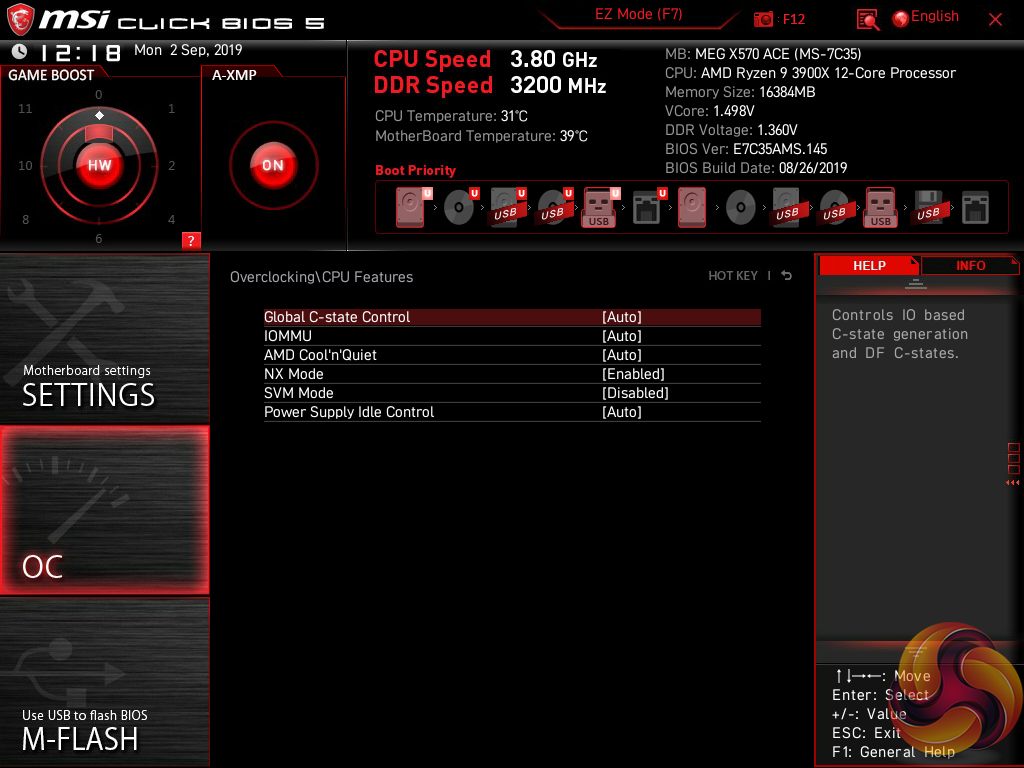Click the HOT KEY label
The image size is (1024, 768).
[733, 276]
